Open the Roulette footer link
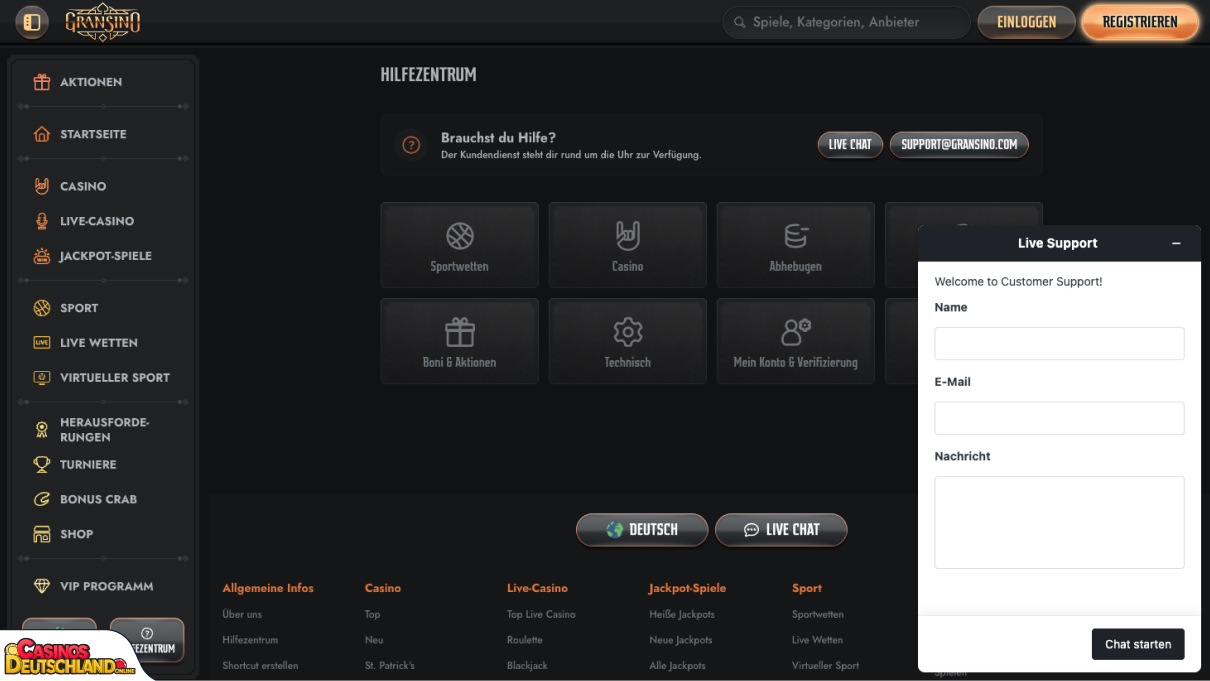 pyautogui.click(x=525, y=640)
